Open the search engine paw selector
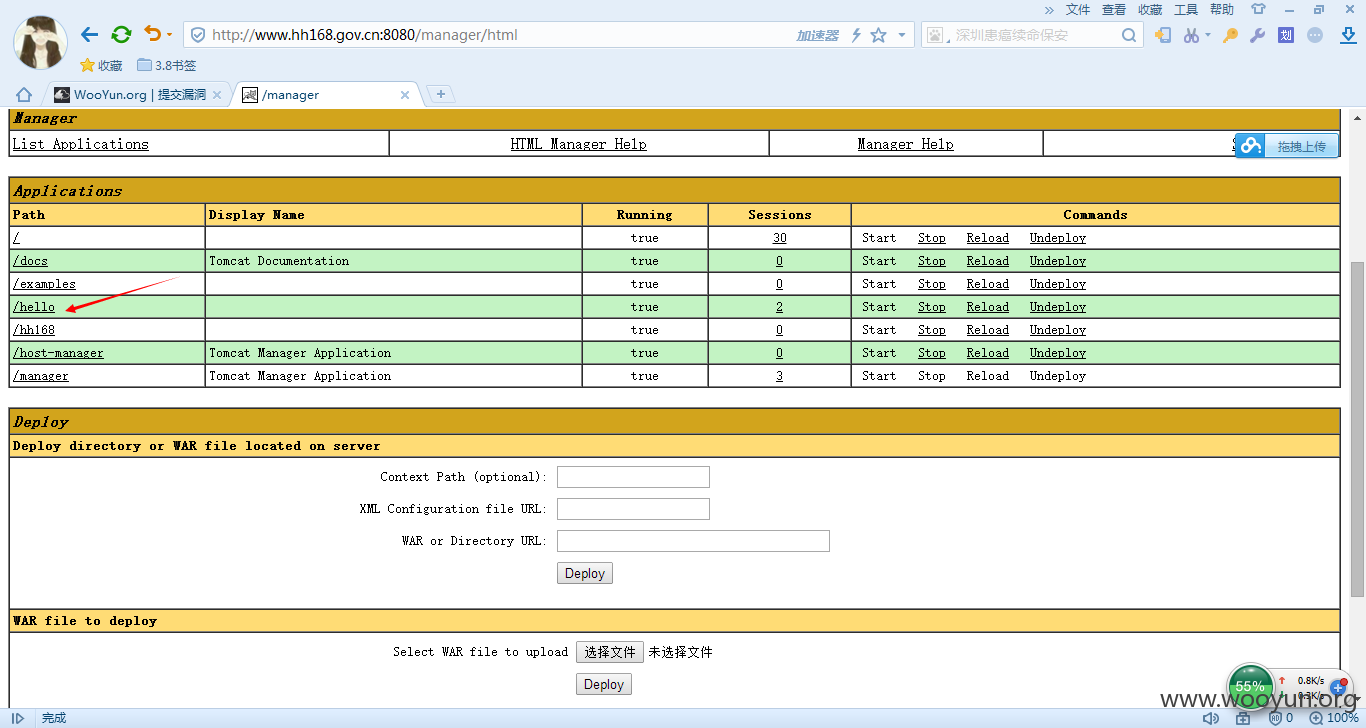The height and width of the screenshot is (728, 1366). pyautogui.click(x=936, y=35)
